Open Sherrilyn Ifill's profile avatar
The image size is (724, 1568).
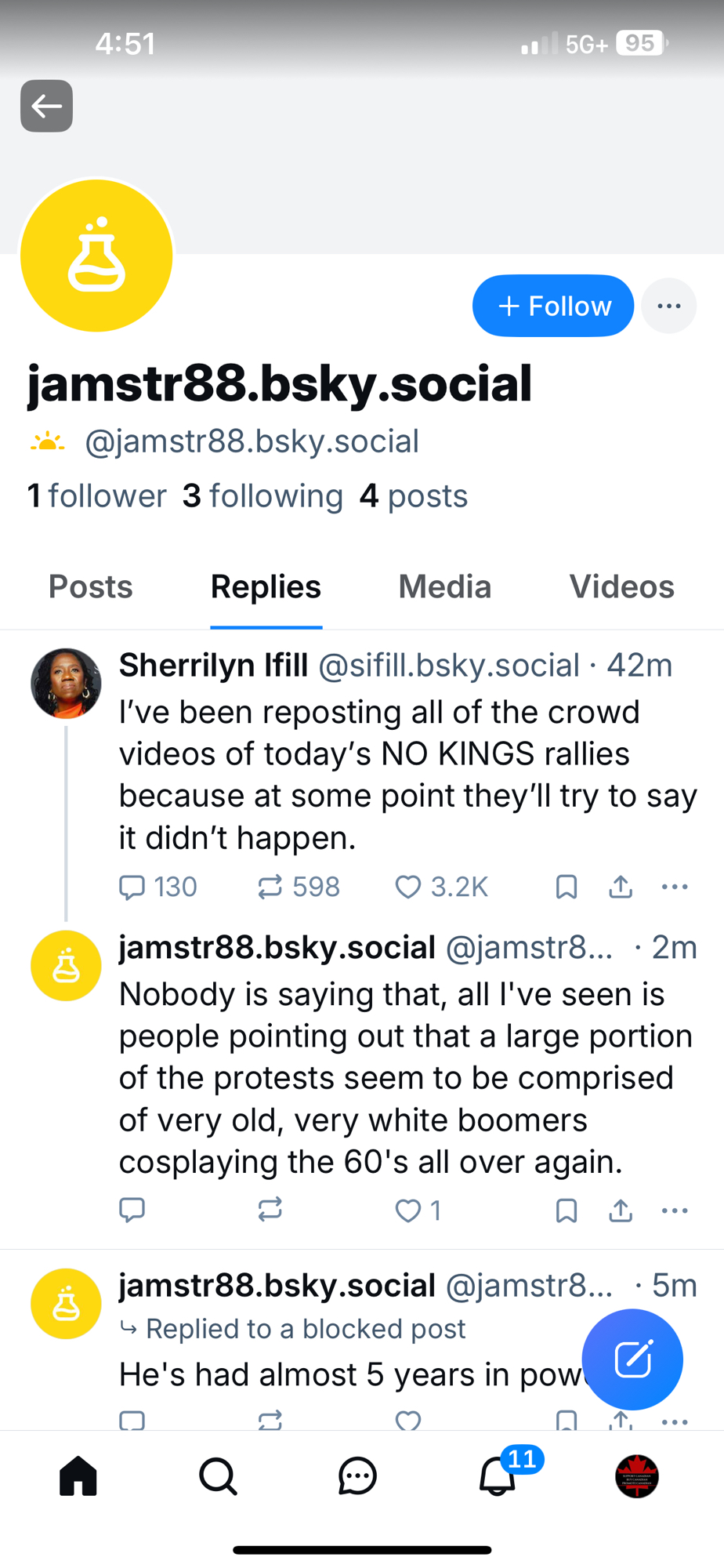pos(66,684)
